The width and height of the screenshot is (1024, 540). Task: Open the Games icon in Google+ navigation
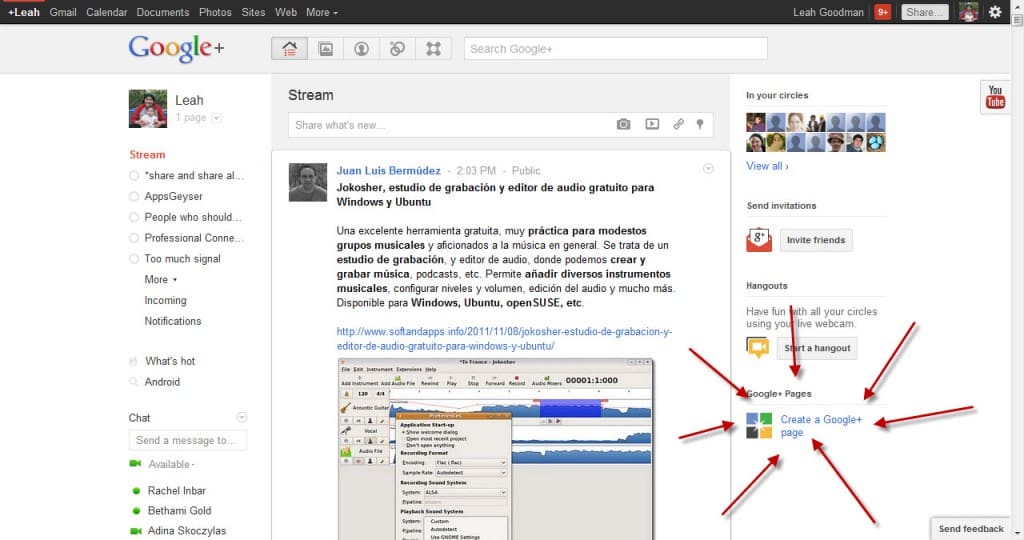pos(433,48)
